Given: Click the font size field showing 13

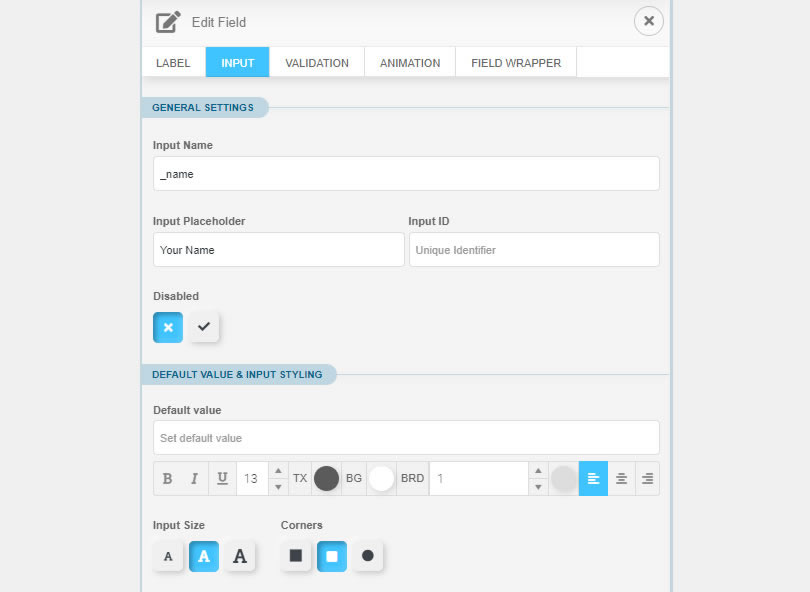Looking at the screenshot, I should pyautogui.click(x=252, y=478).
